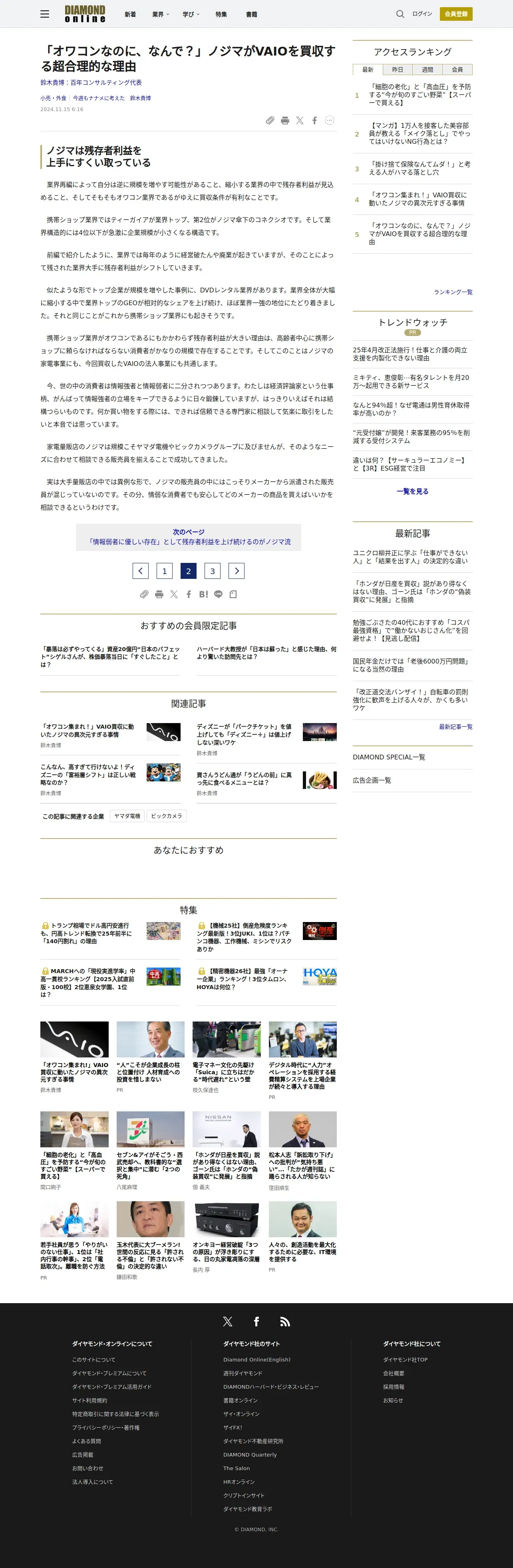Screen dimensions: 513x1568
Task: Click the print icon under the pagination
Action: point(159,594)
